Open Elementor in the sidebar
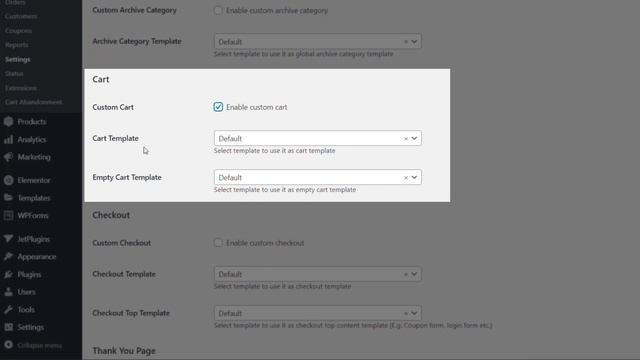This screenshot has width=640, height=360. [34, 180]
